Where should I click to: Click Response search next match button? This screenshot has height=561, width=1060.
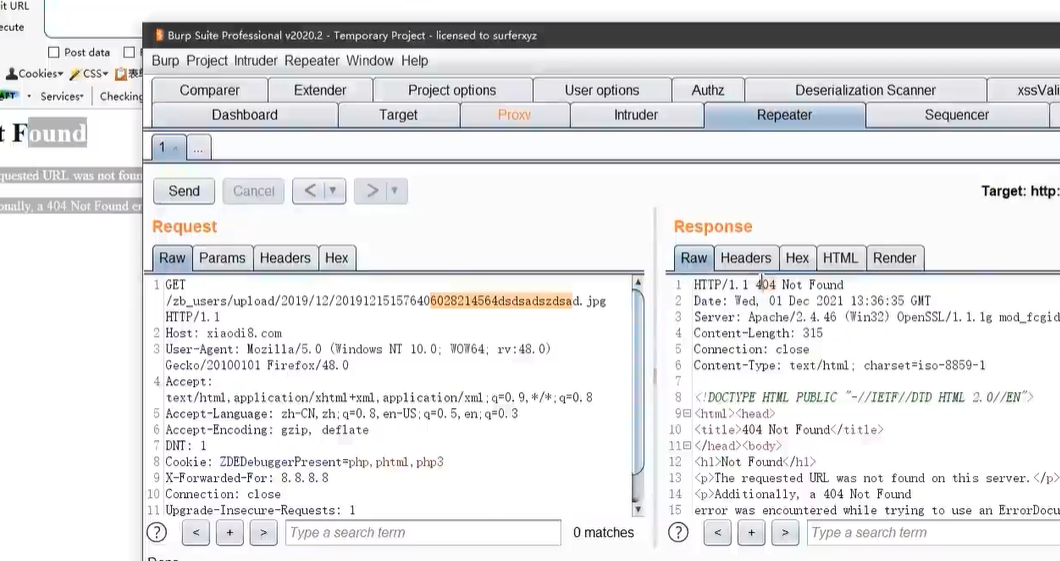(x=785, y=533)
